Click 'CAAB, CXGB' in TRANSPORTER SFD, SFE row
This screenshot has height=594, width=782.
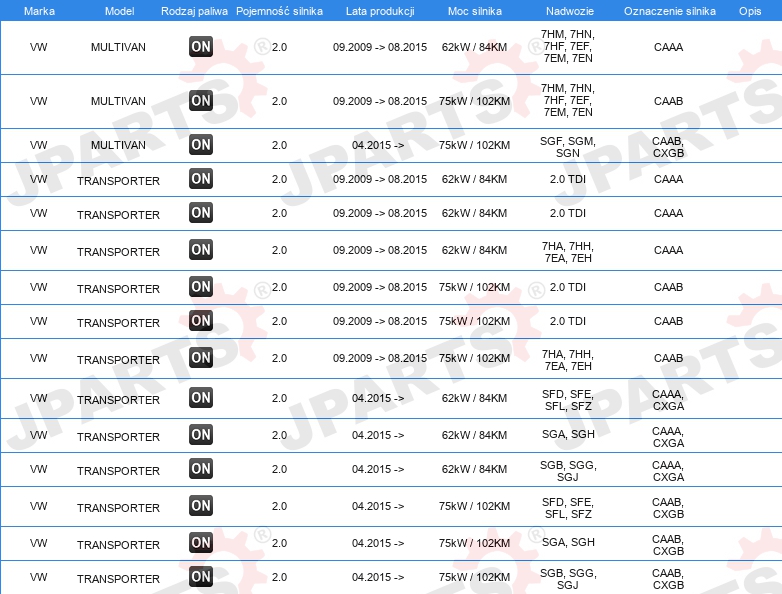click(x=668, y=508)
